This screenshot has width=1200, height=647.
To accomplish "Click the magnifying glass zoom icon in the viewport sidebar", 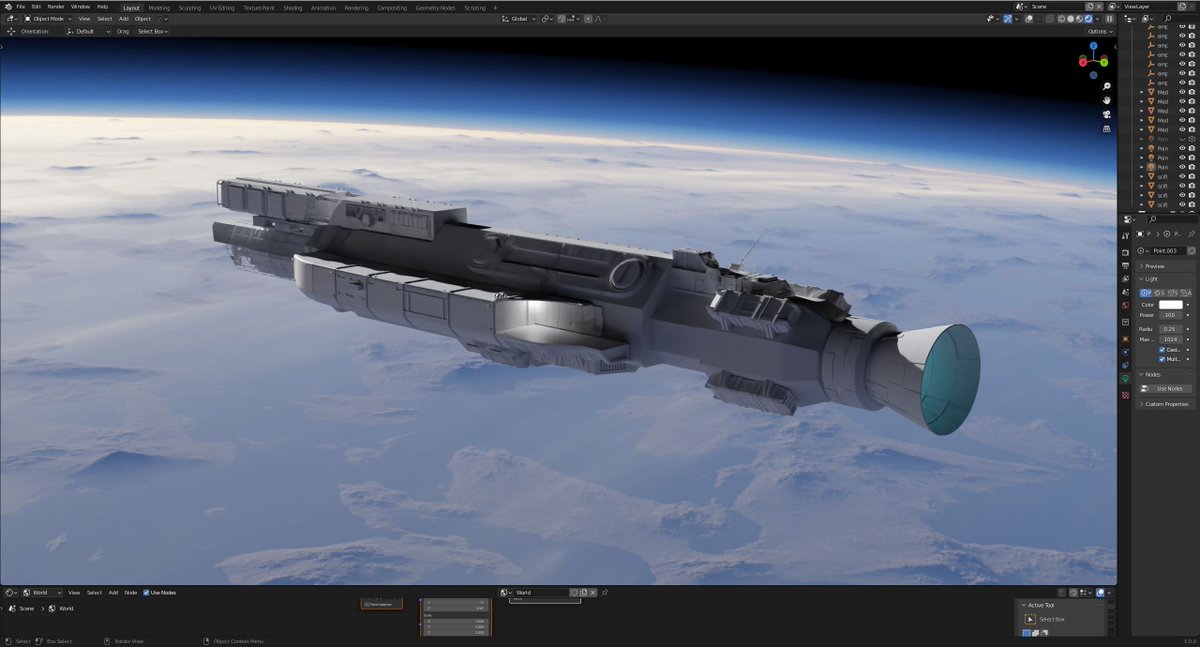I will tap(1107, 86).
